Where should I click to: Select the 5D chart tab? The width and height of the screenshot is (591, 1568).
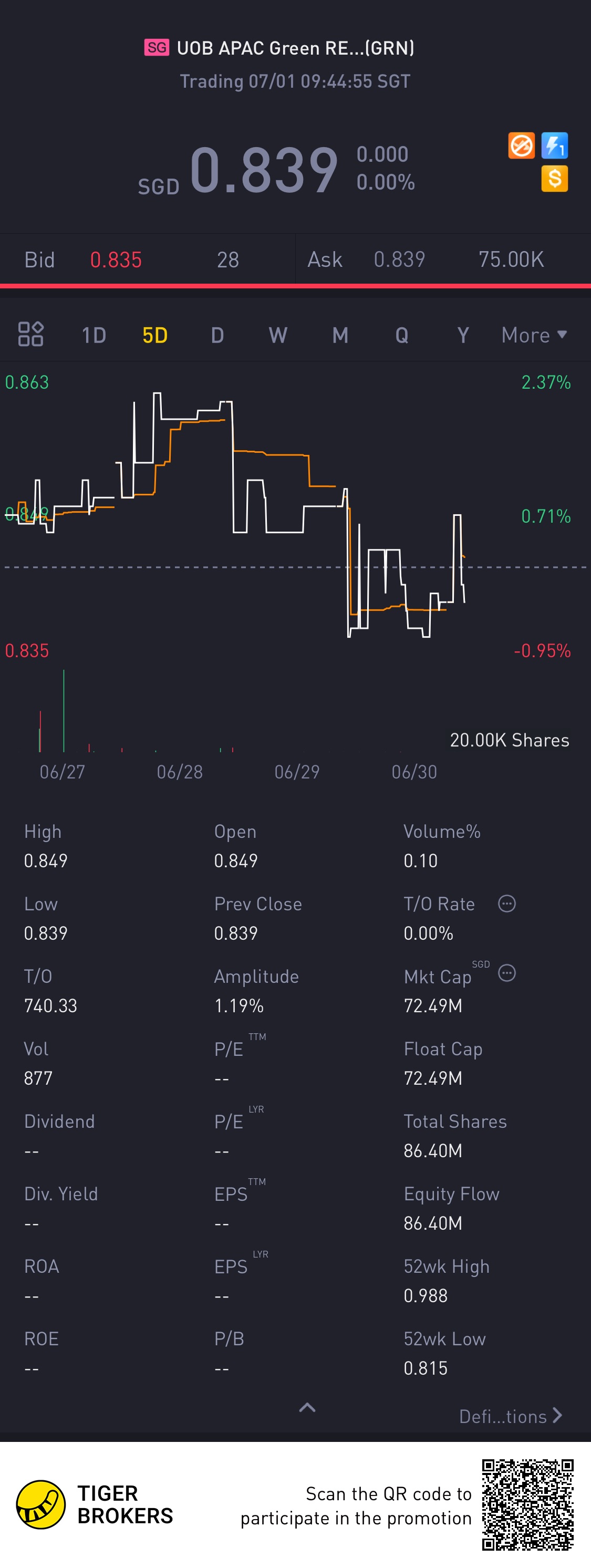[x=155, y=335]
